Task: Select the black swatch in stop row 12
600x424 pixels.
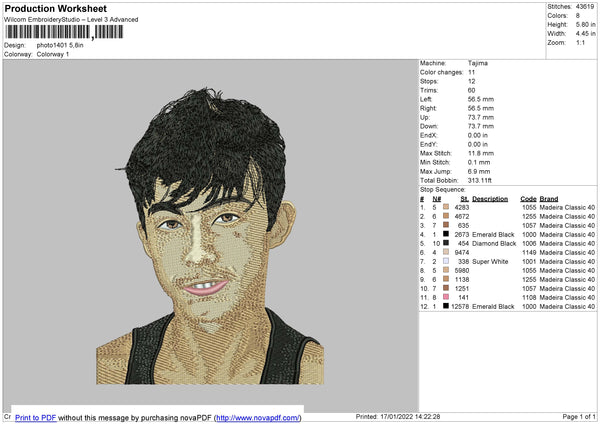Action: [446, 306]
